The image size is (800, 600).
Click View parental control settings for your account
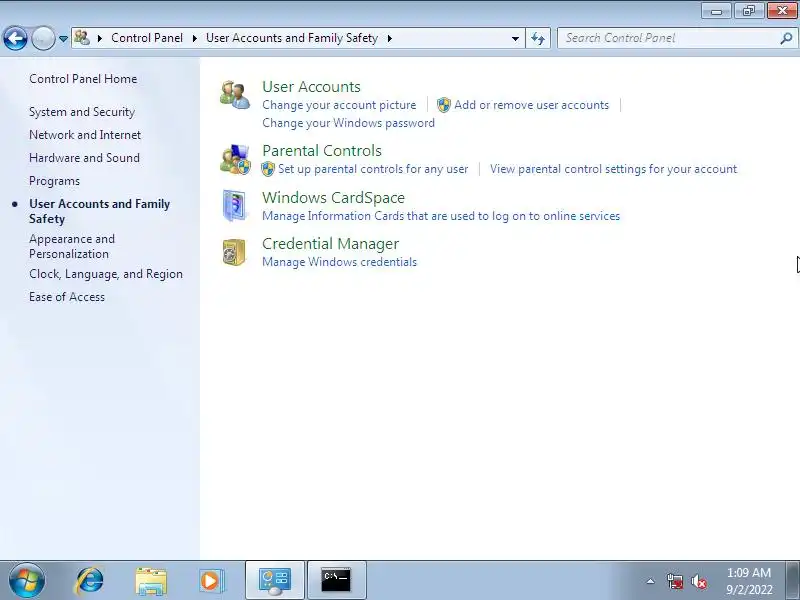[614, 169]
